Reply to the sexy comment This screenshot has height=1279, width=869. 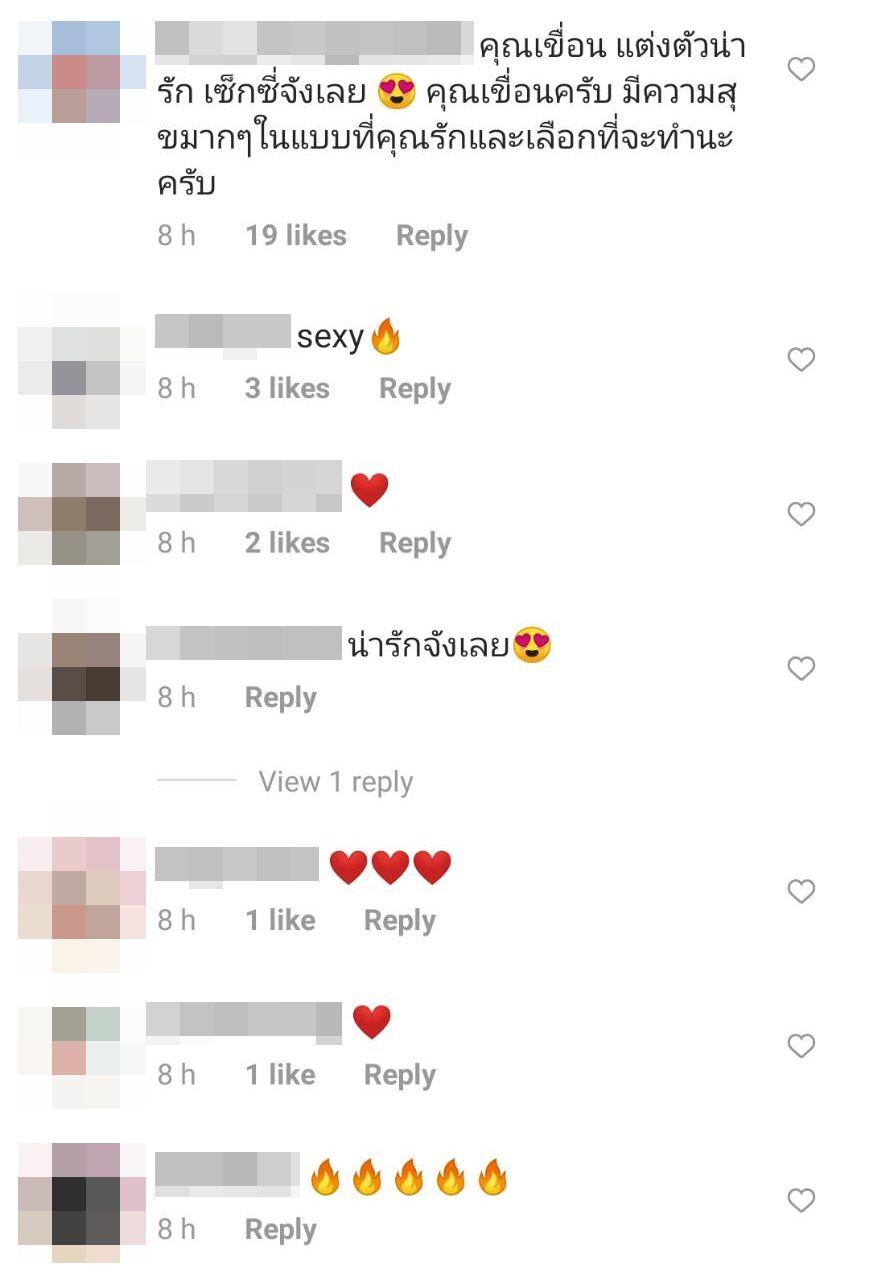(415, 389)
